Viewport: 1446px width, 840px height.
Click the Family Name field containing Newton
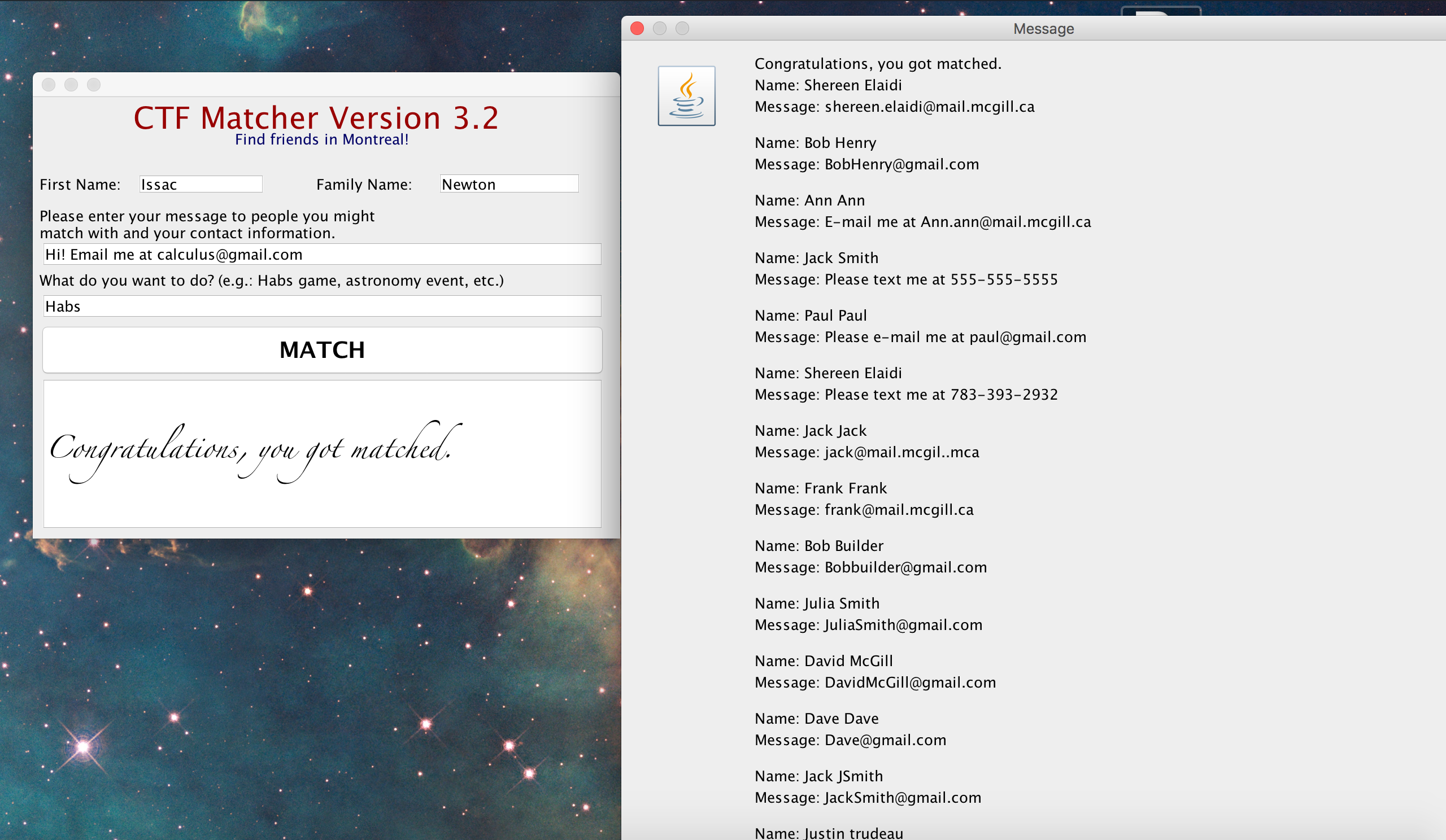pos(509,184)
